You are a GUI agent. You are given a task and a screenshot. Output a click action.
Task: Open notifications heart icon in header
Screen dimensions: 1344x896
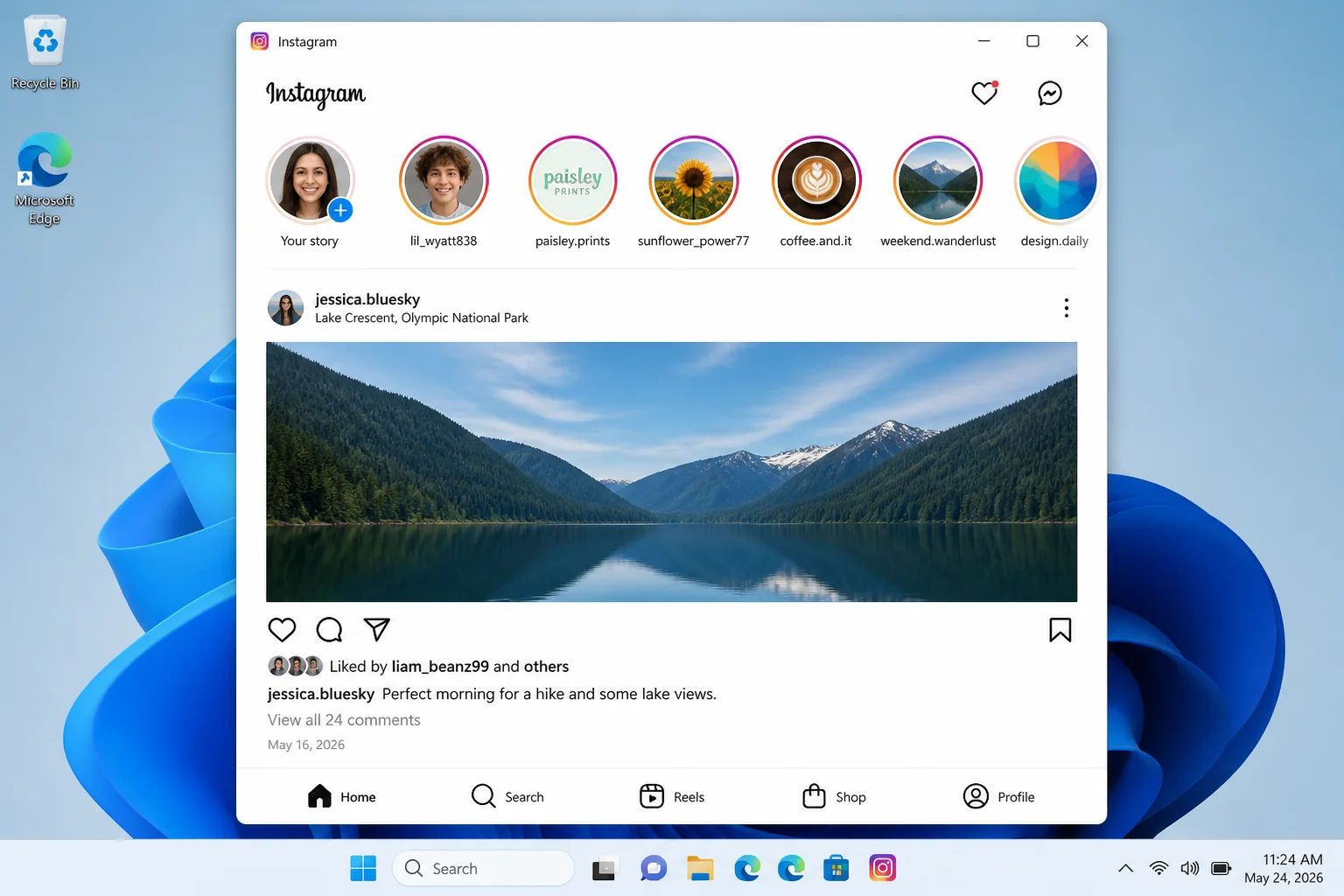pyautogui.click(x=984, y=93)
